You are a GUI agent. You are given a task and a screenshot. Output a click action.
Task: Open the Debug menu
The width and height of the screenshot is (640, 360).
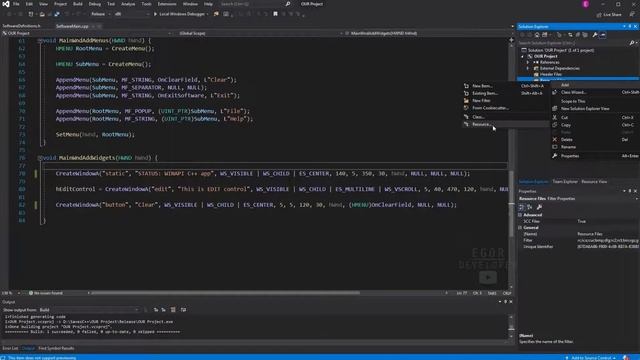[95, 4]
